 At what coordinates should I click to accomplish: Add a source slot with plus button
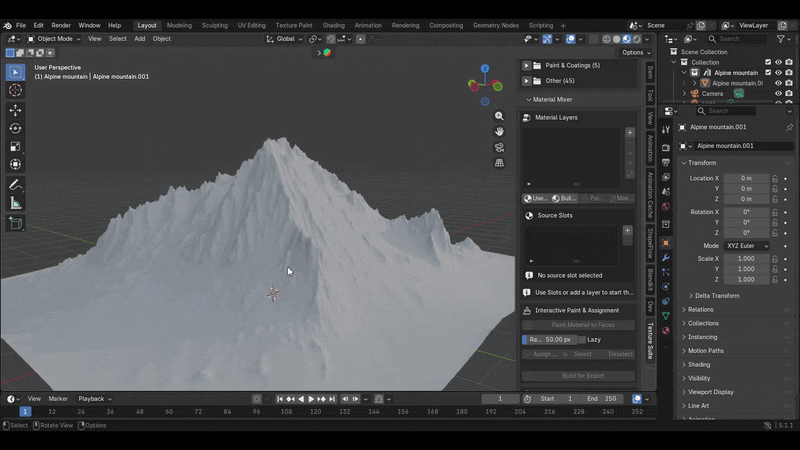coord(628,231)
